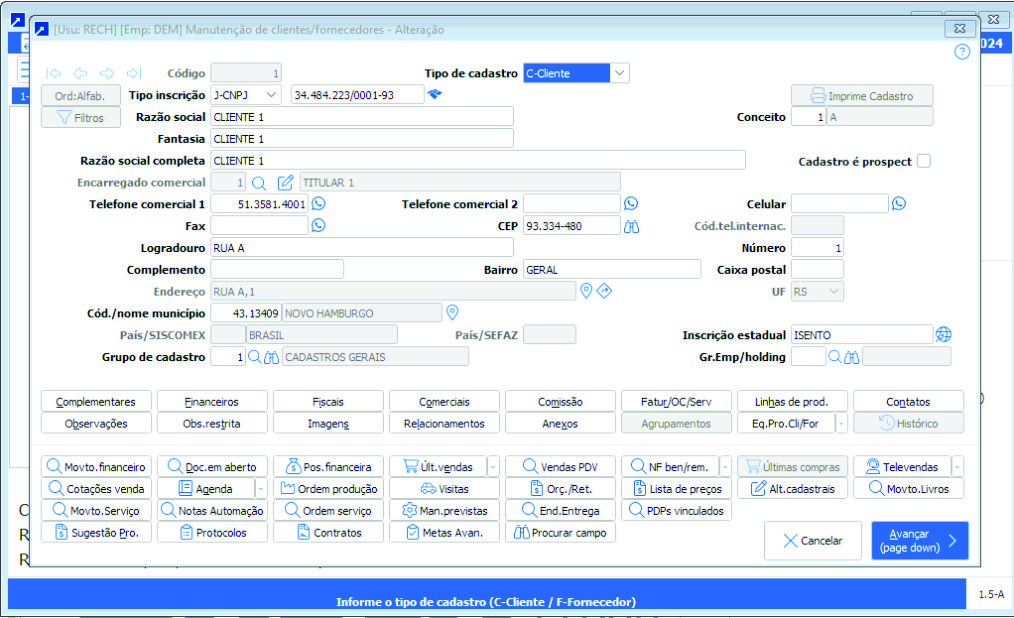Open the map pin icon next to Endereço
The height and width of the screenshot is (618, 1014).
coord(586,291)
